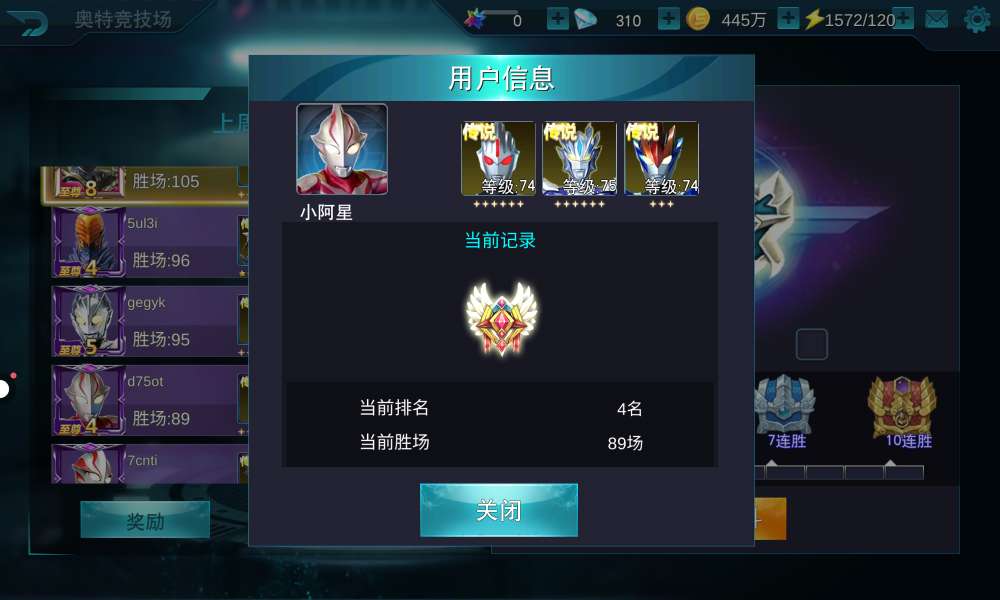The width and height of the screenshot is (1000, 600).
Task: Add star currency with plus button
Action: 557,18
